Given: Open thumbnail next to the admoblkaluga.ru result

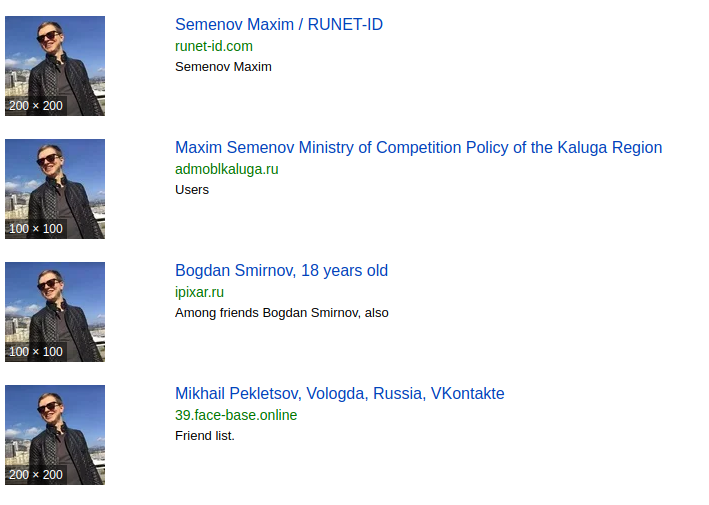Looking at the screenshot, I should click(x=55, y=189).
